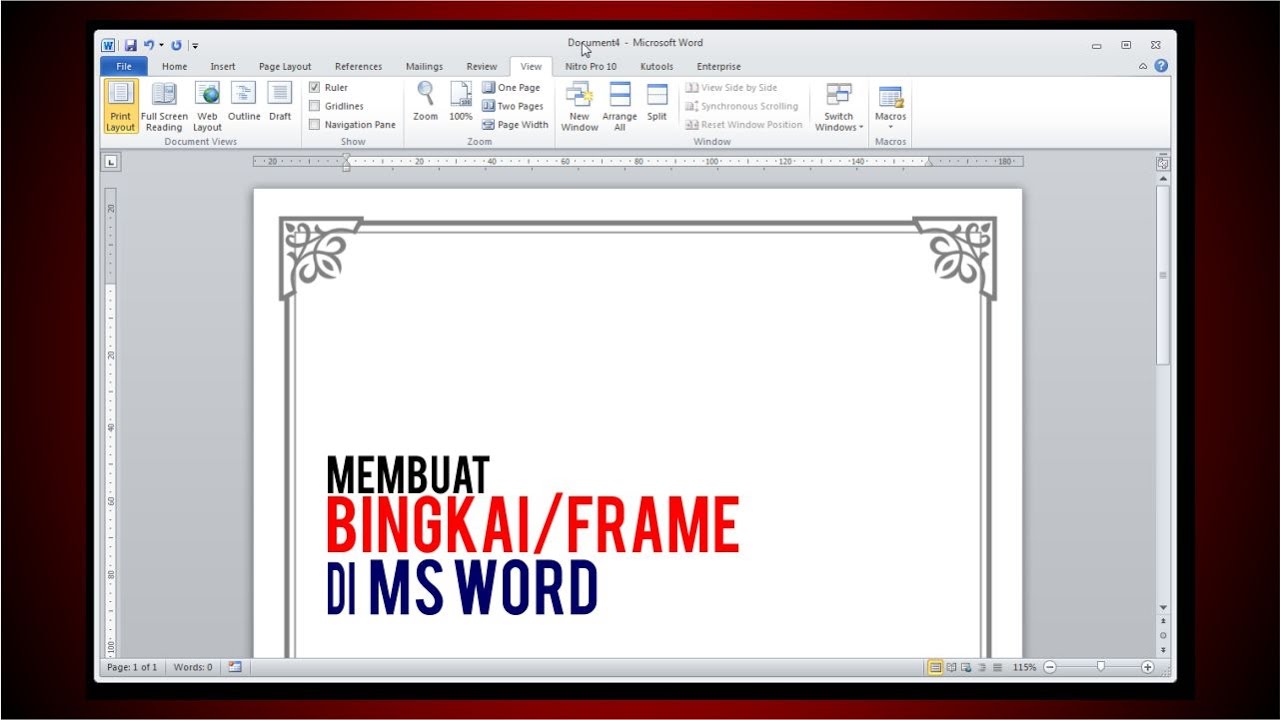The image size is (1280, 720).
Task: Arrange All open windows
Action: 620,107
